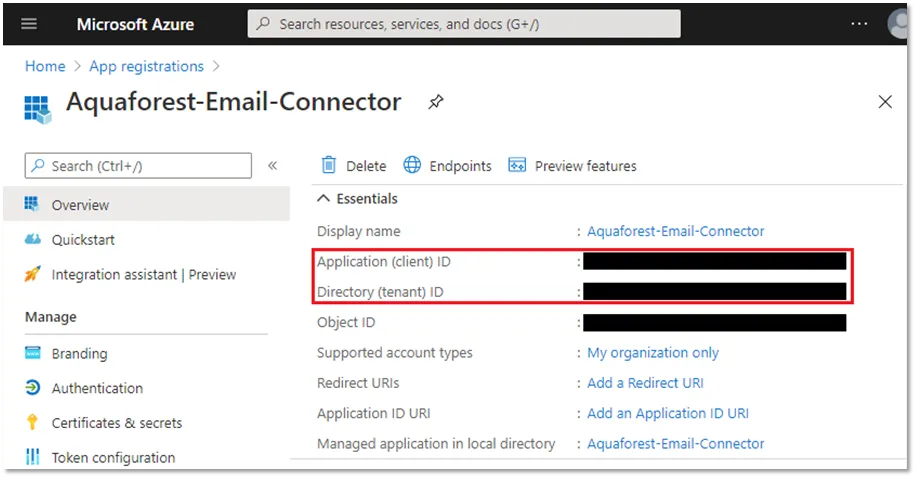Pin Aquaforest-Email-Connector to dashboard
Image resolution: width=916 pixels, height=478 pixels.
pos(436,102)
